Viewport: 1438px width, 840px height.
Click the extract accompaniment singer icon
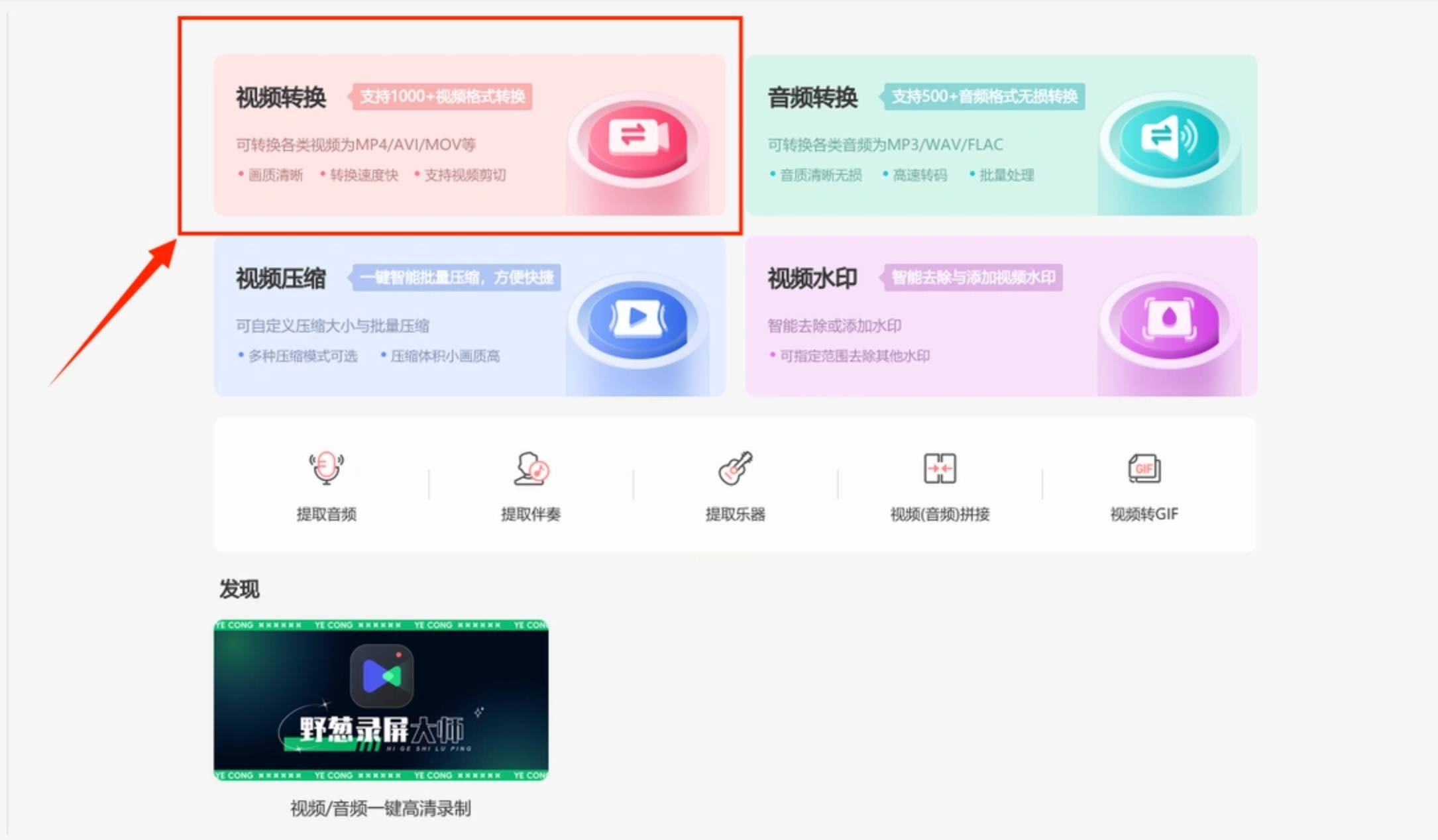pyautogui.click(x=531, y=468)
